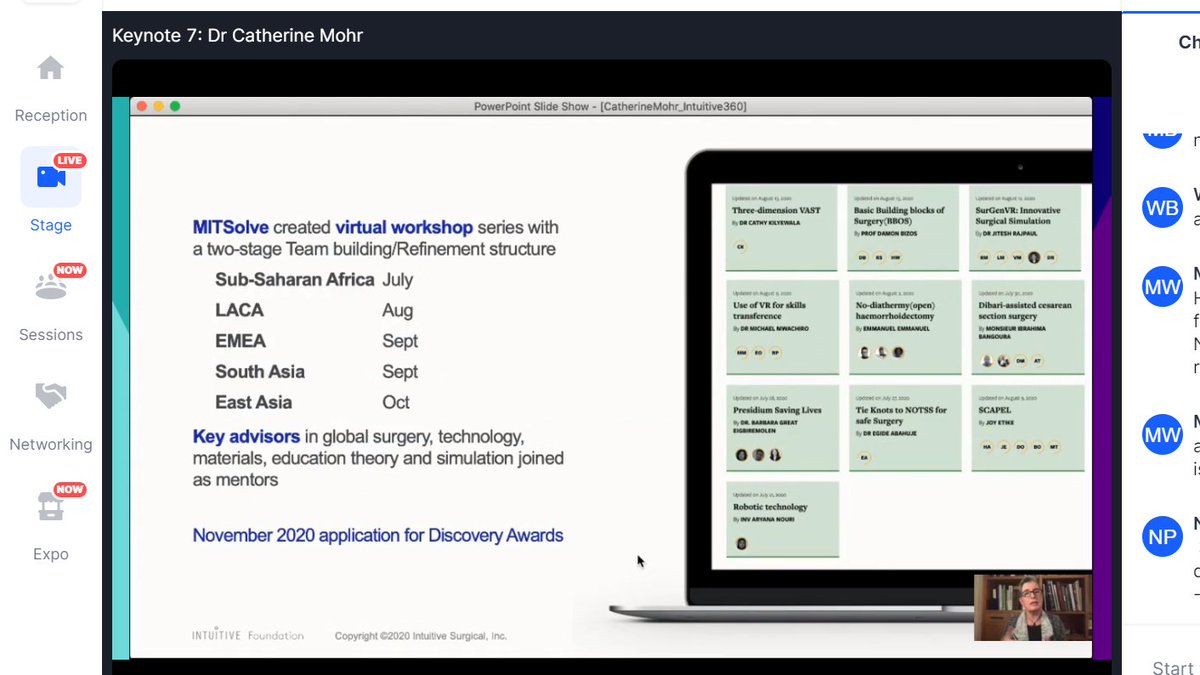Select the Reception label in sidebar
This screenshot has width=1200, height=675.
51,116
